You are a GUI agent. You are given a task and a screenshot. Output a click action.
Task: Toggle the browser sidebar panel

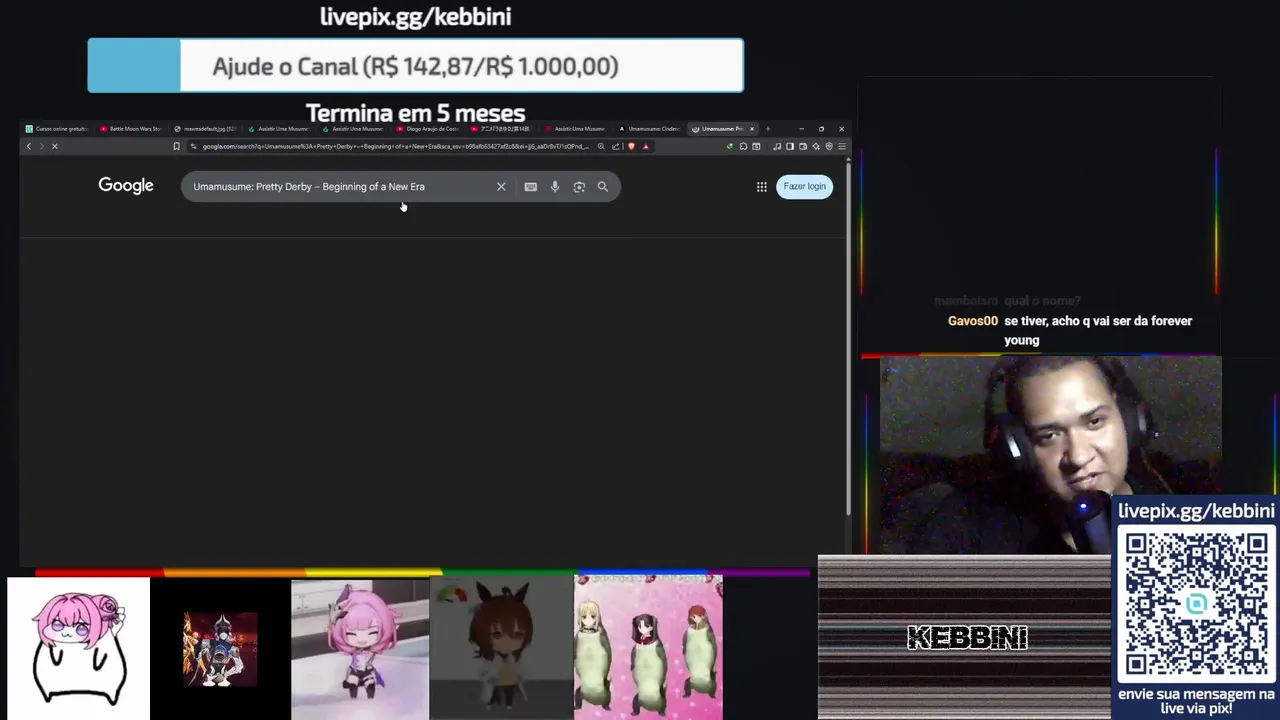[x=790, y=146]
